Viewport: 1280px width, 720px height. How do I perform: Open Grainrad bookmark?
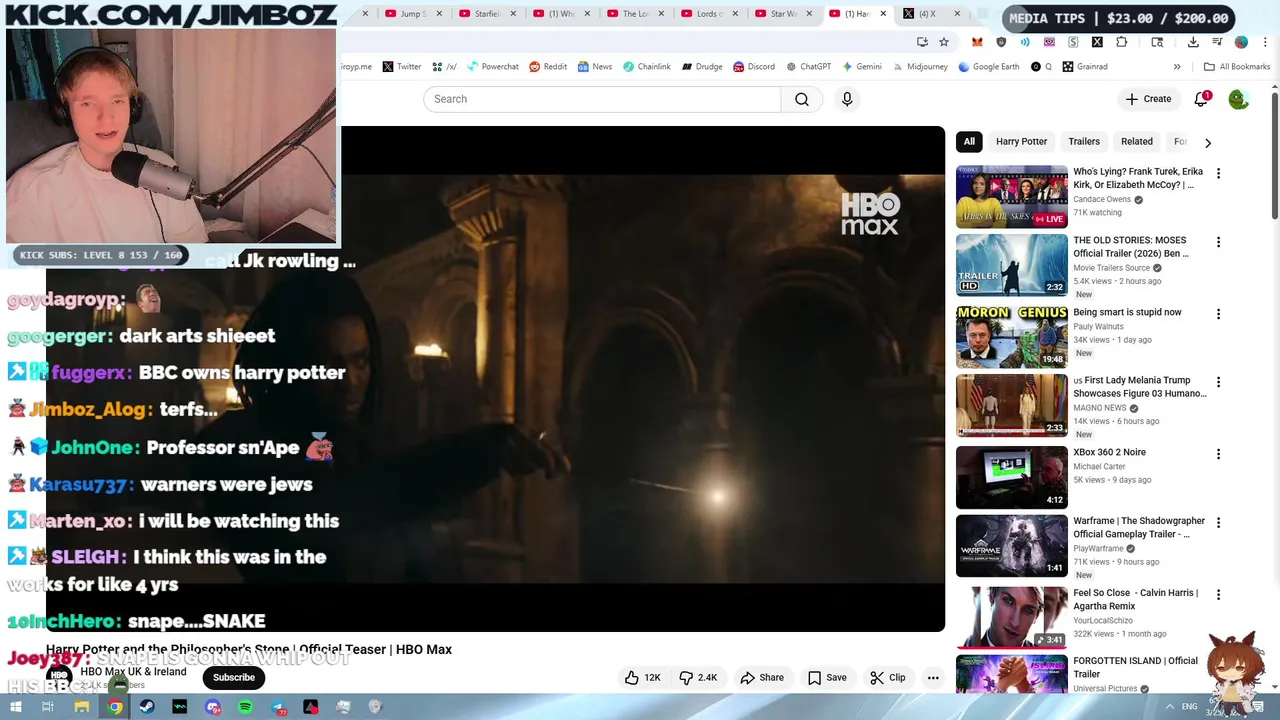(1085, 67)
